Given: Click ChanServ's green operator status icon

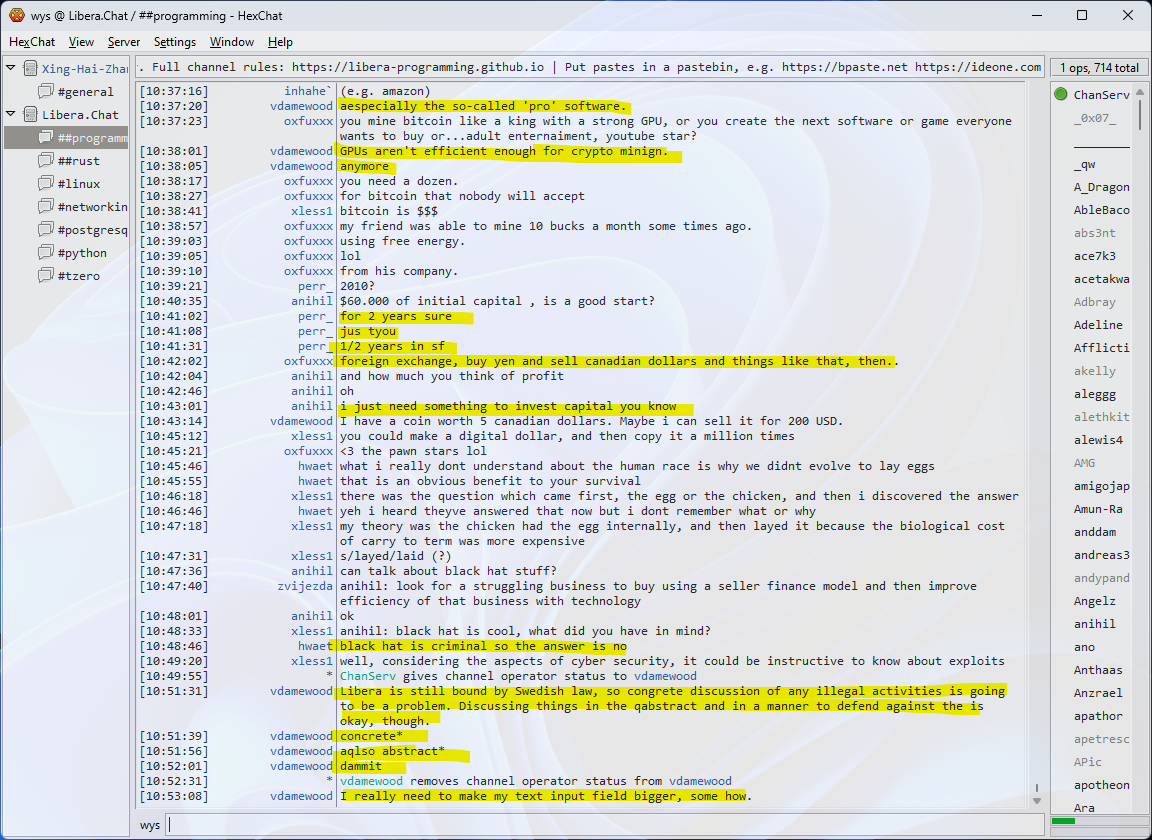Looking at the screenshot, I should point(1060,95).
